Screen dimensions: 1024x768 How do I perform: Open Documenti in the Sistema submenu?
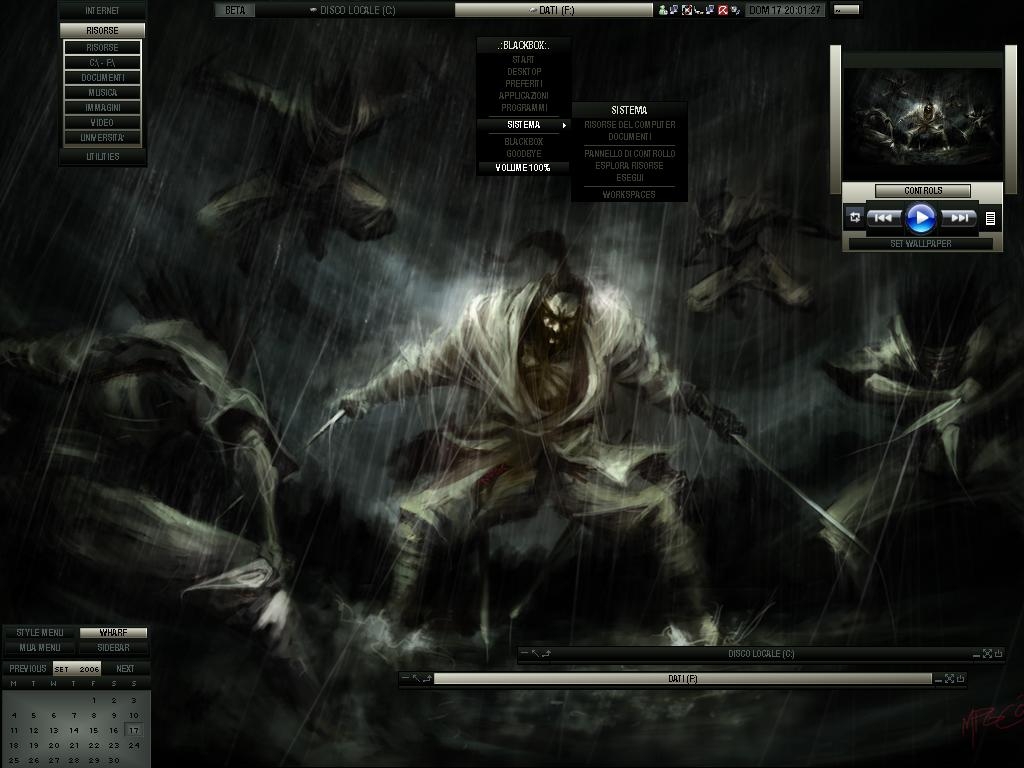tap(630, 137)
